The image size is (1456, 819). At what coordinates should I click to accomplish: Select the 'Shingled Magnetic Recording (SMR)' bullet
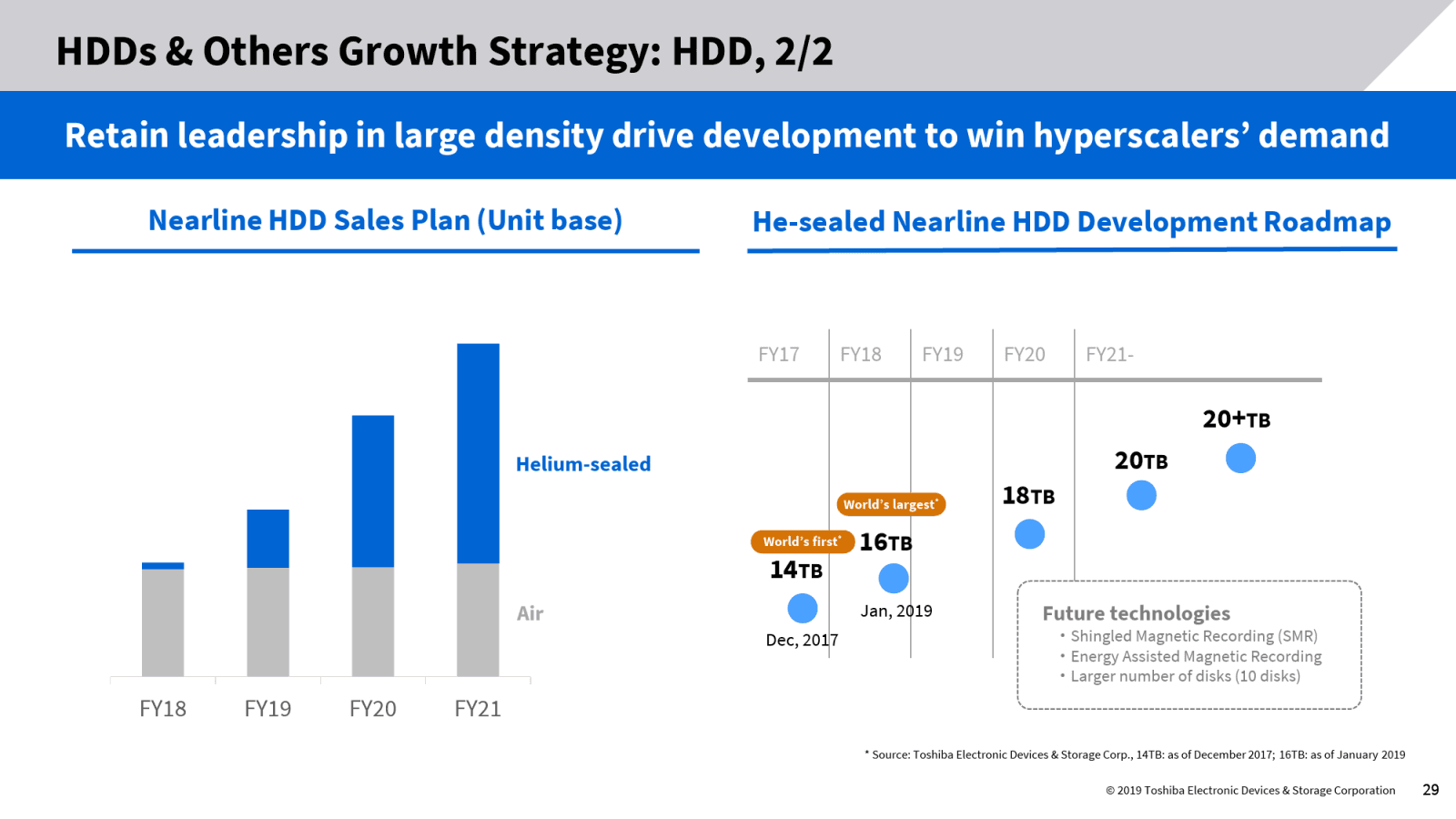point(1194,636)
